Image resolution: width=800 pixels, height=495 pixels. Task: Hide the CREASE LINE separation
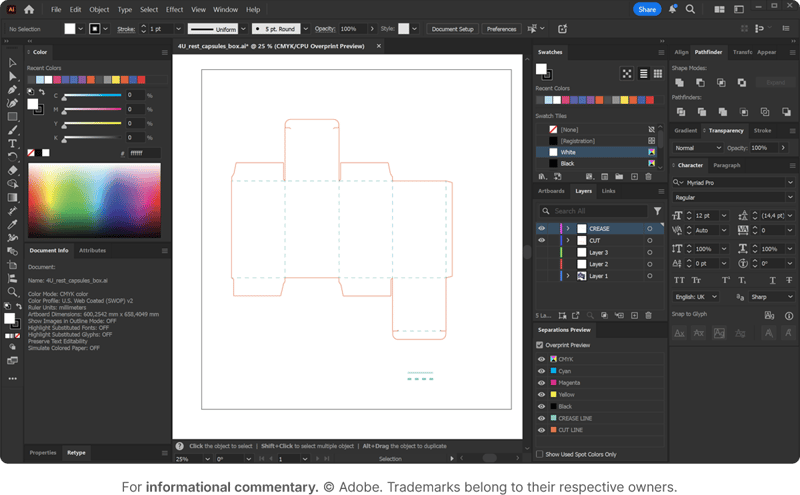click(541, 418)
